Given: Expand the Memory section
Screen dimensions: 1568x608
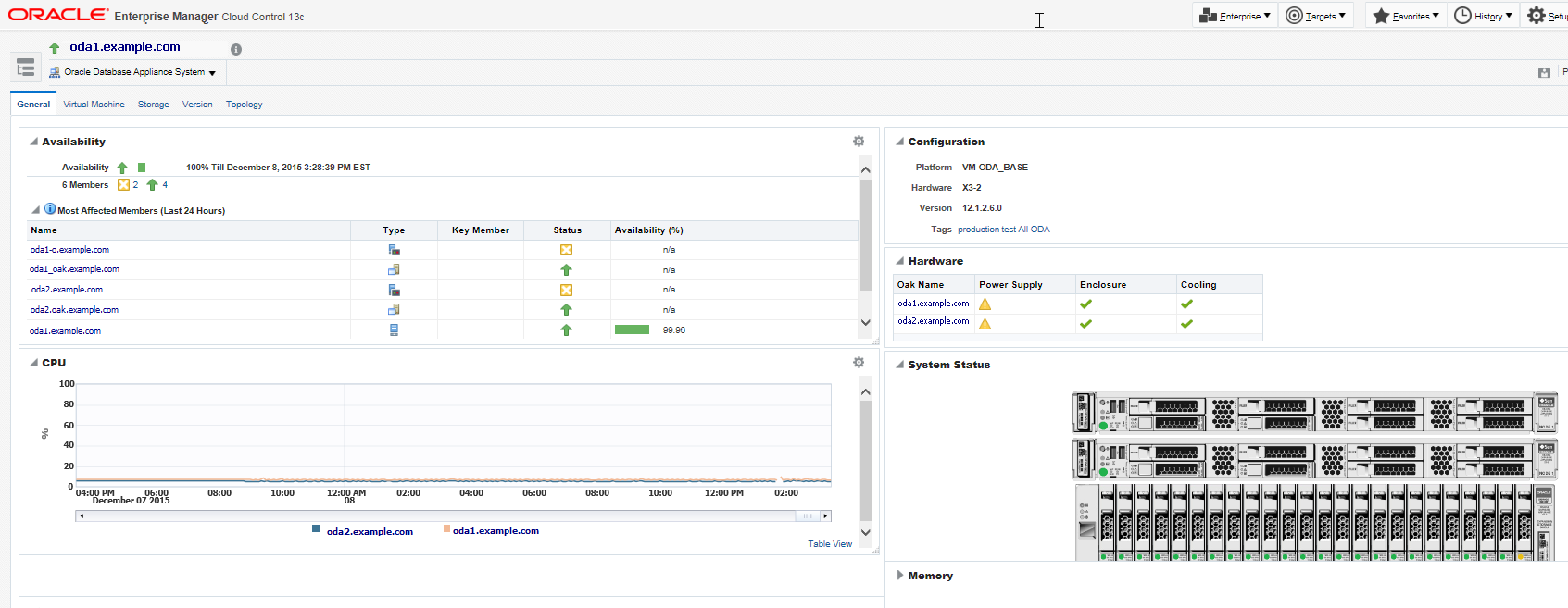Looking at the screenshot, I should click(x=900, y=576).
